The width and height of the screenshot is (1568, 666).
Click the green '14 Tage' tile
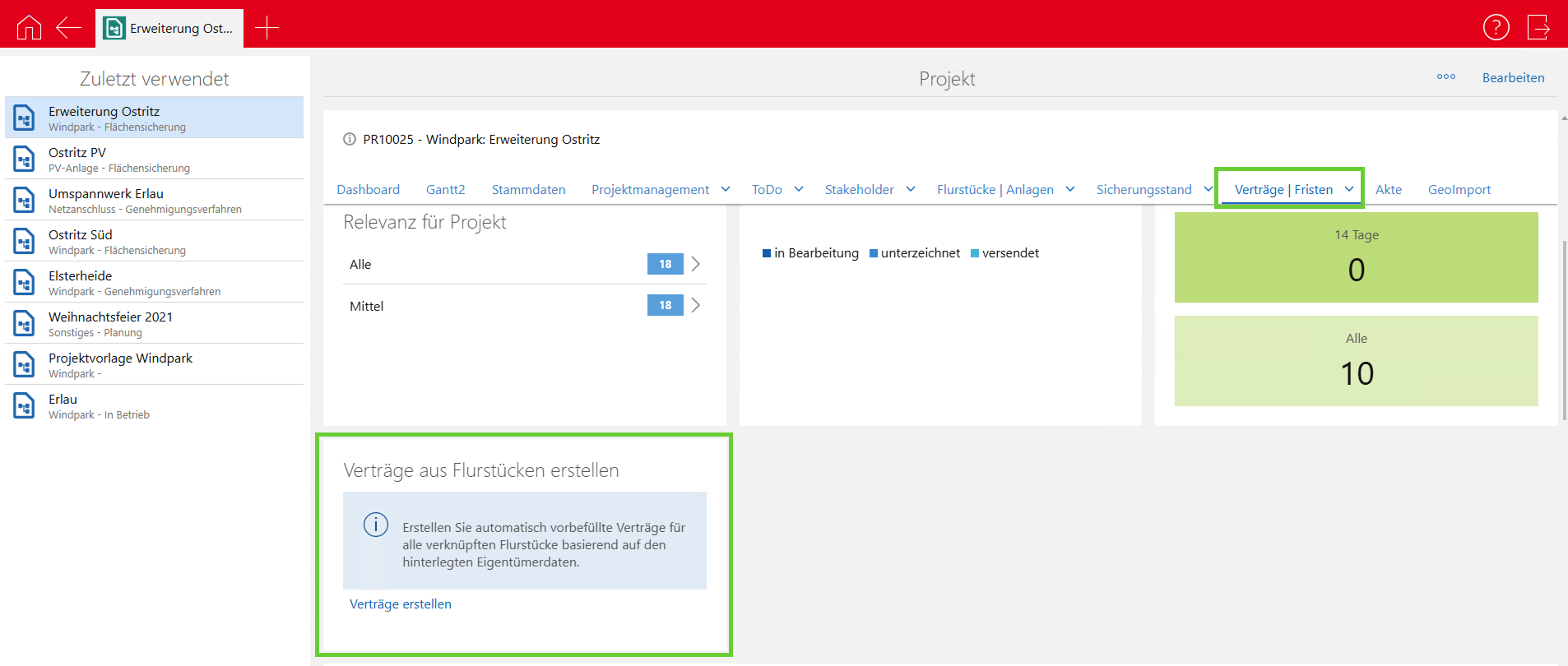point(1356,257)
